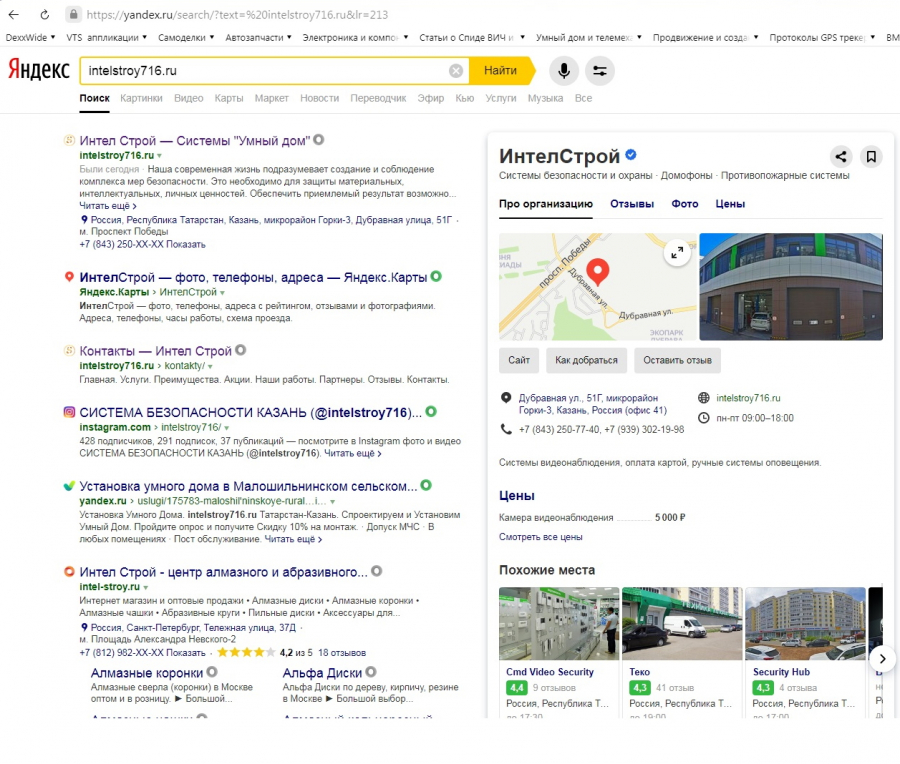Open the Маркет search tab
The height and width of the screenshot is (764, 900).
271,98
